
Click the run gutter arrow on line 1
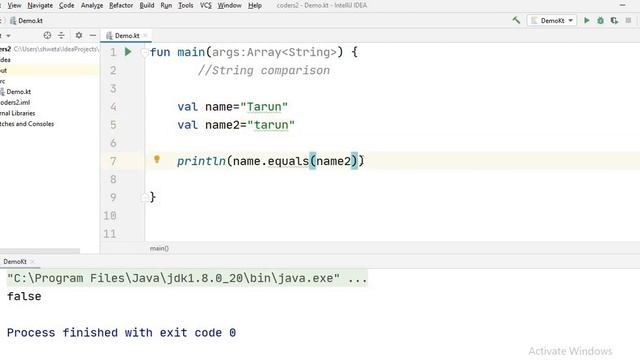[128, 52]
